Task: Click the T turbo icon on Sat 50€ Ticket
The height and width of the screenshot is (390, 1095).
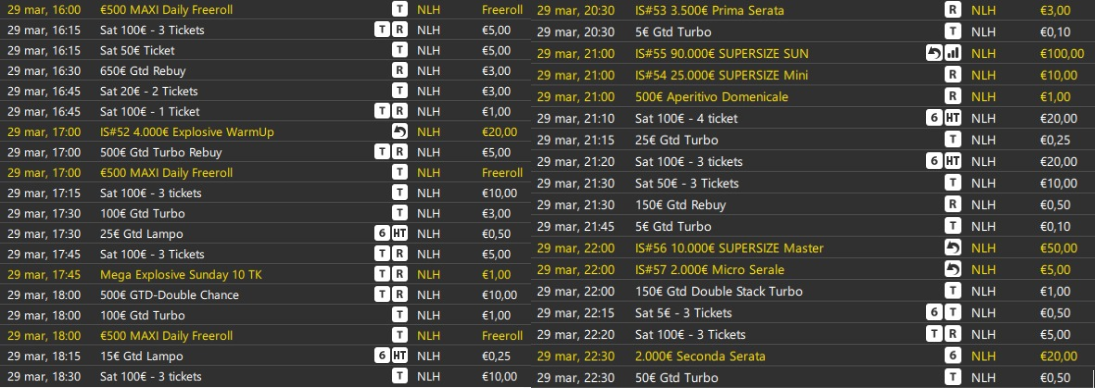Action: click(x=399, y=50)
